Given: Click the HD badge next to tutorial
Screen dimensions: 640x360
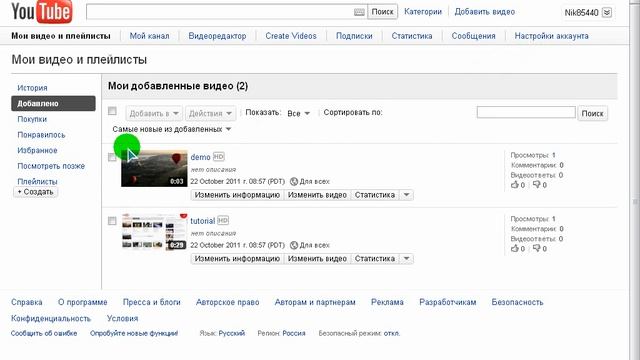Looking at the screenshot, I should (223, 220).
